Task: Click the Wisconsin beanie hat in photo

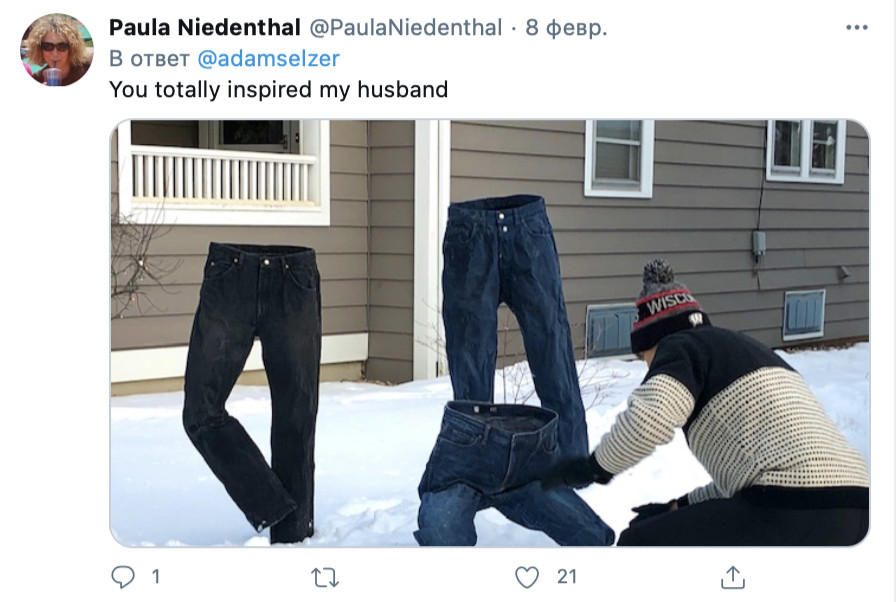Action: (665, 306)
